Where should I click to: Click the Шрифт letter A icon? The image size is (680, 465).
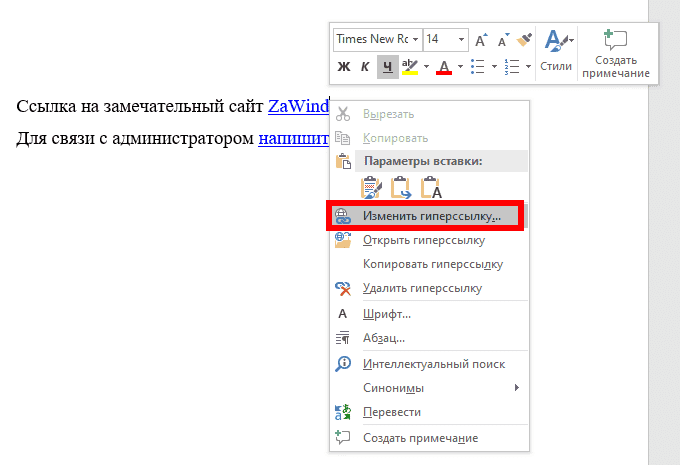click(x=343, y=314)
